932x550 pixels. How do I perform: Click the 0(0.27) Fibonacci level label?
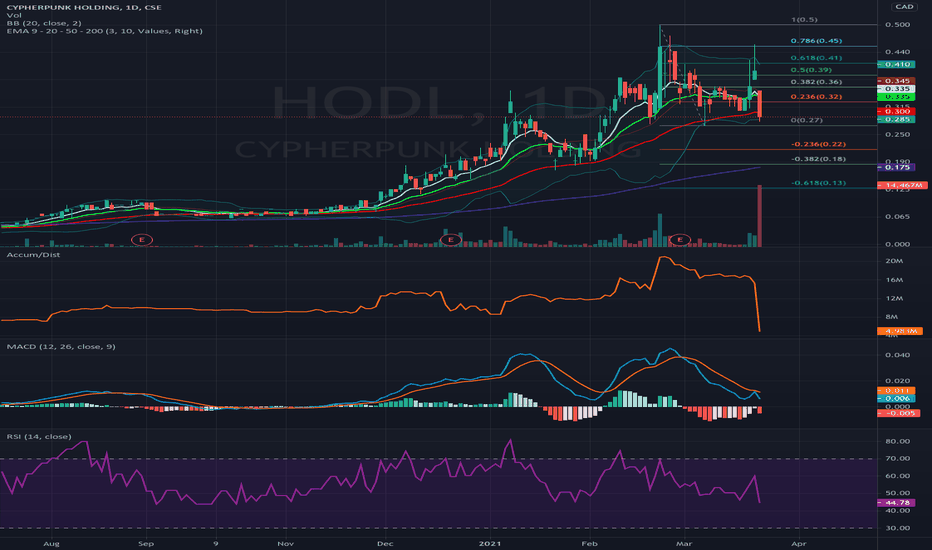pyautogui.click(x=807, y=120)
